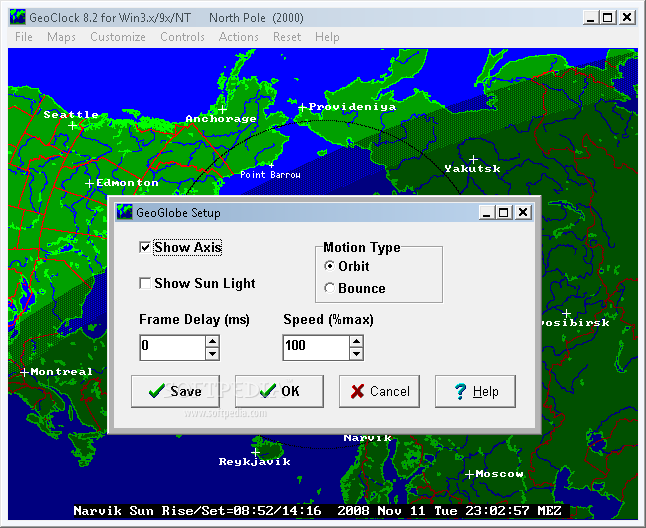This screenshot has height=528, width=646.
Task: Click the date and time in status bar
Action: (449, 511)
